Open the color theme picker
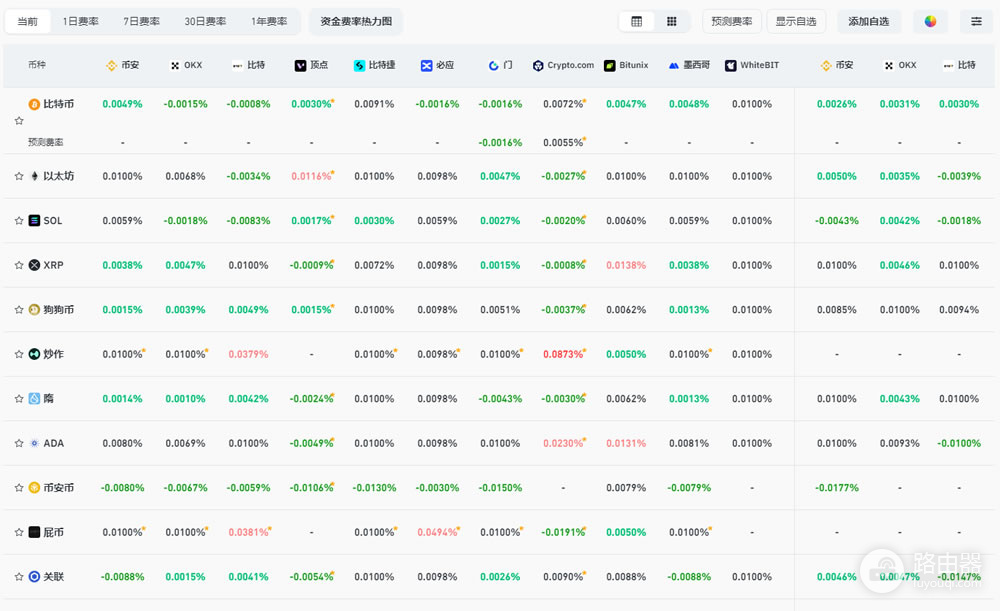 point(930,21)
